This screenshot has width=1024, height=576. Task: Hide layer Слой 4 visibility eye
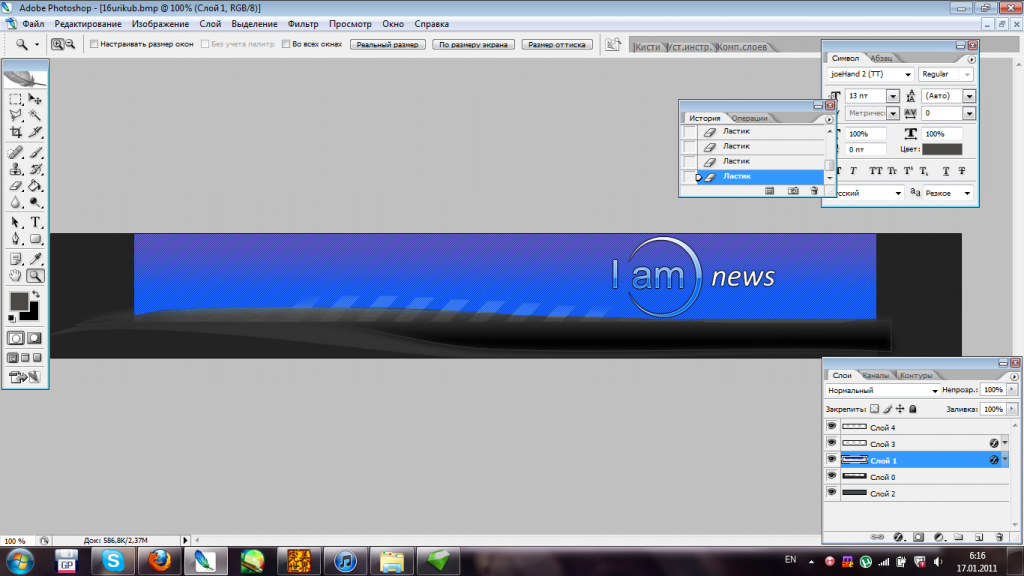click(831, 426)
